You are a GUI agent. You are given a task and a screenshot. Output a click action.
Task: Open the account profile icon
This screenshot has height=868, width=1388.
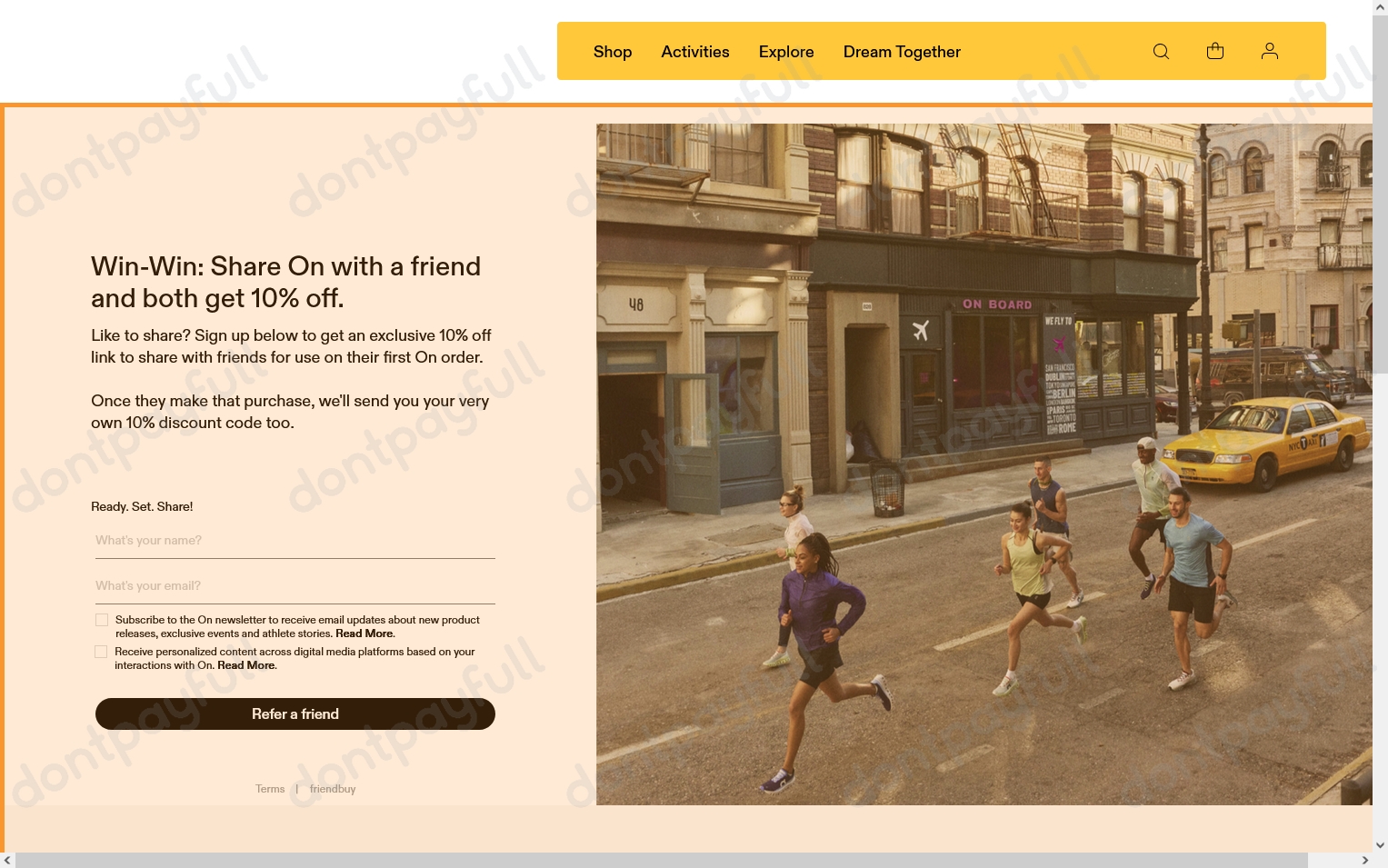pyautogui.click(x=1270, y=51)
